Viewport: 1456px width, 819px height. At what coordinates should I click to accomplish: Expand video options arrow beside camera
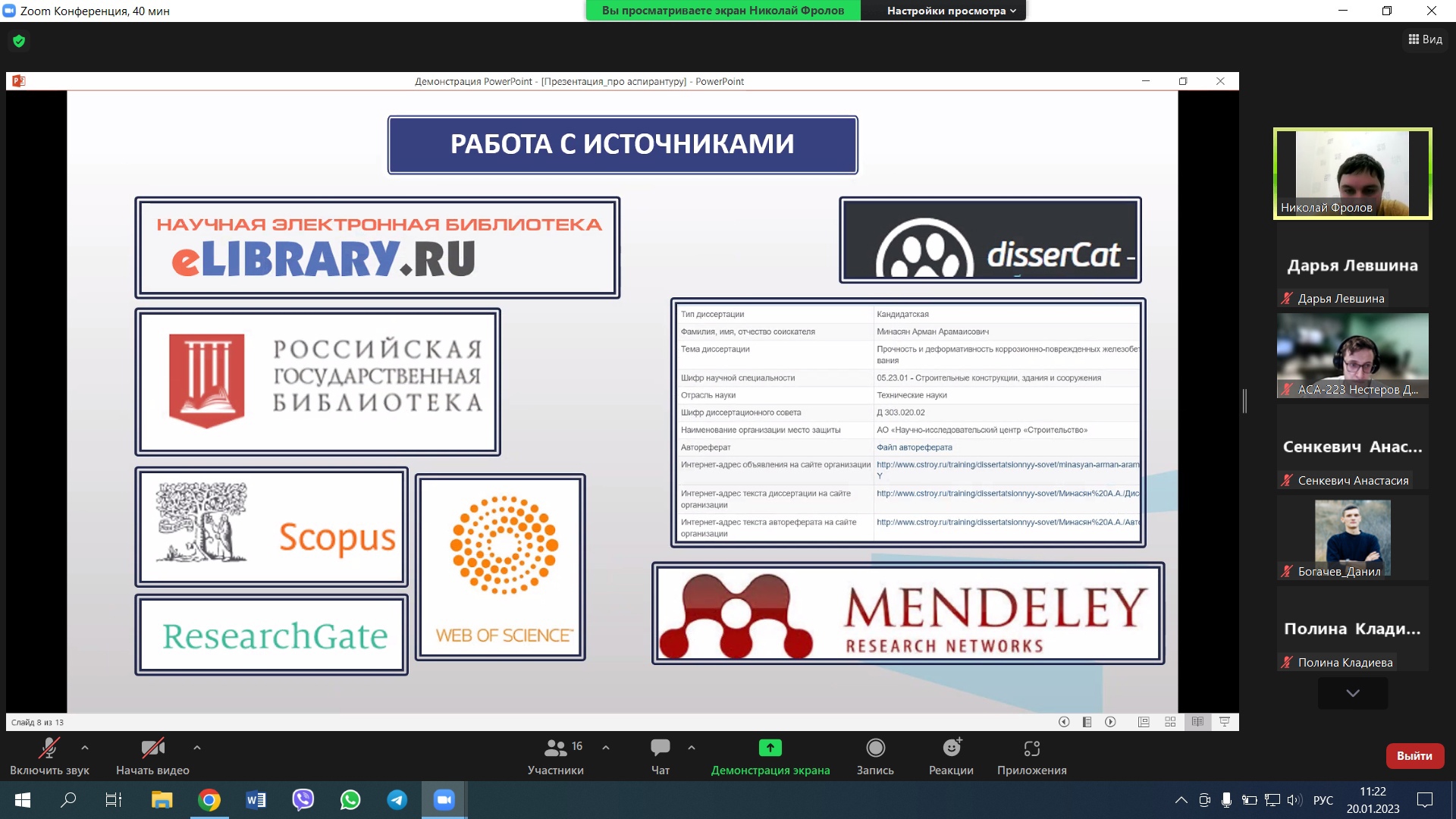(197, 748)
